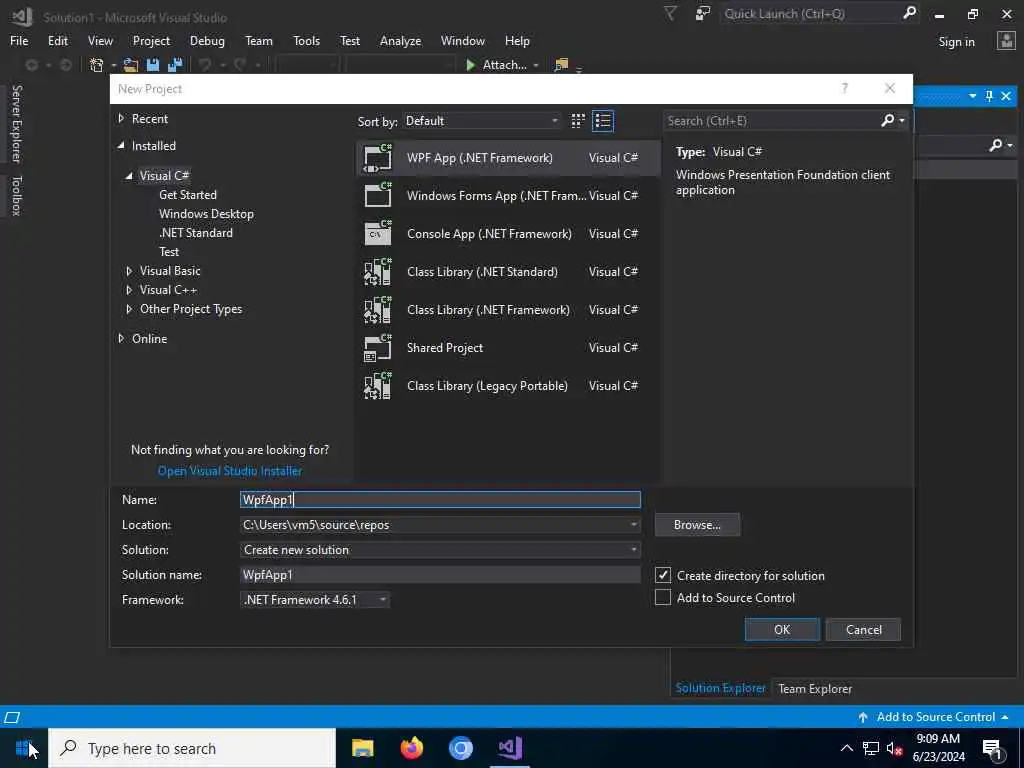This screenshot has height=768, width=1024.
Task: Switch templates to small icons view
Action: [578, 121]
